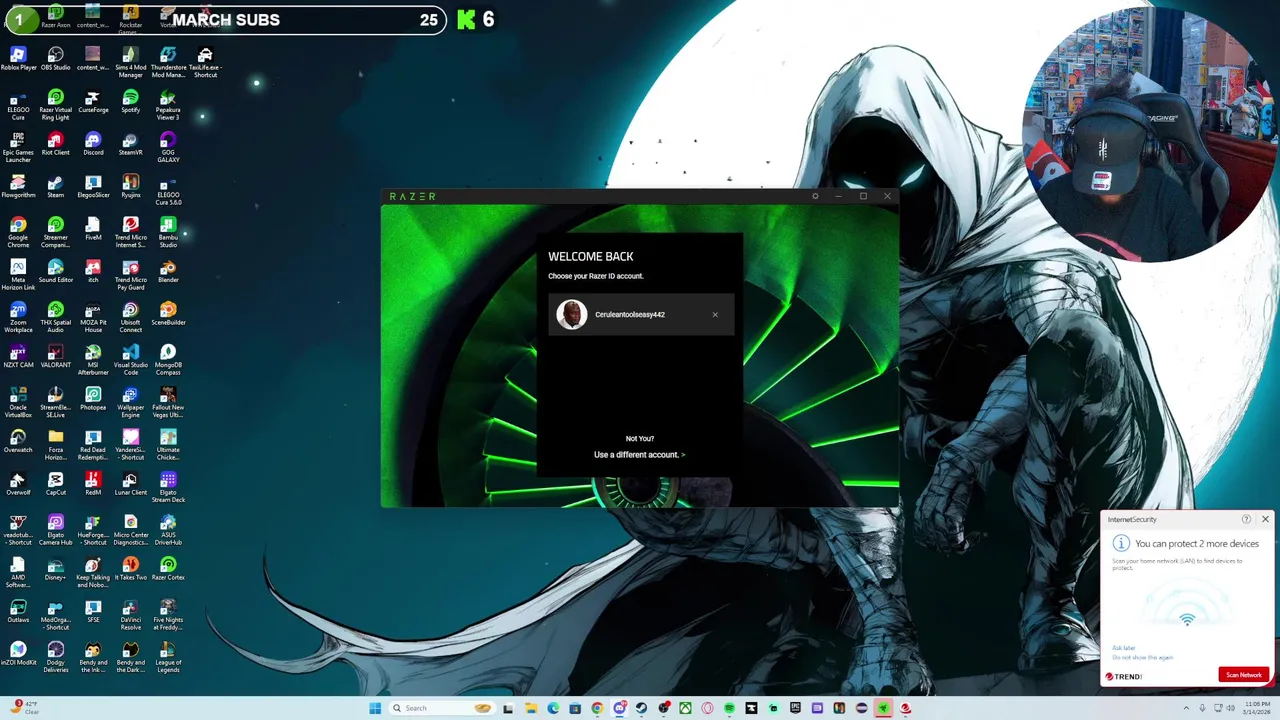
Task: Select CurseForge desktop icon
Action: click(93, 101)
